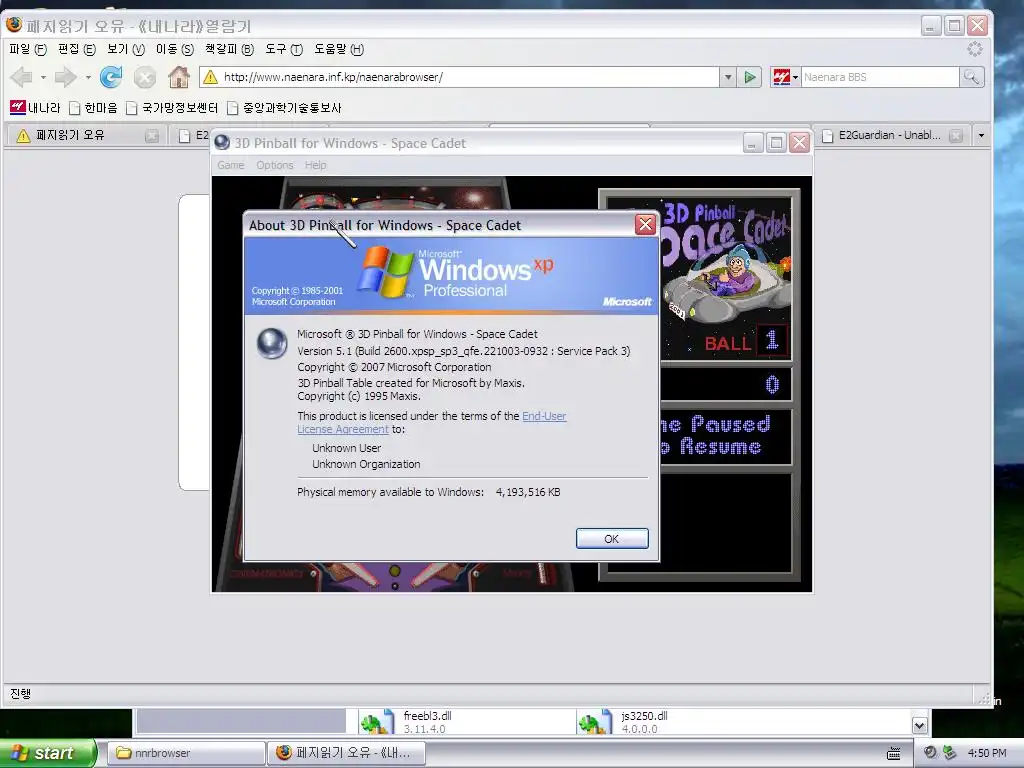The image size is (1024, 768).
Task: Open the forward history dropdown arrow
Action: point(88,77)
